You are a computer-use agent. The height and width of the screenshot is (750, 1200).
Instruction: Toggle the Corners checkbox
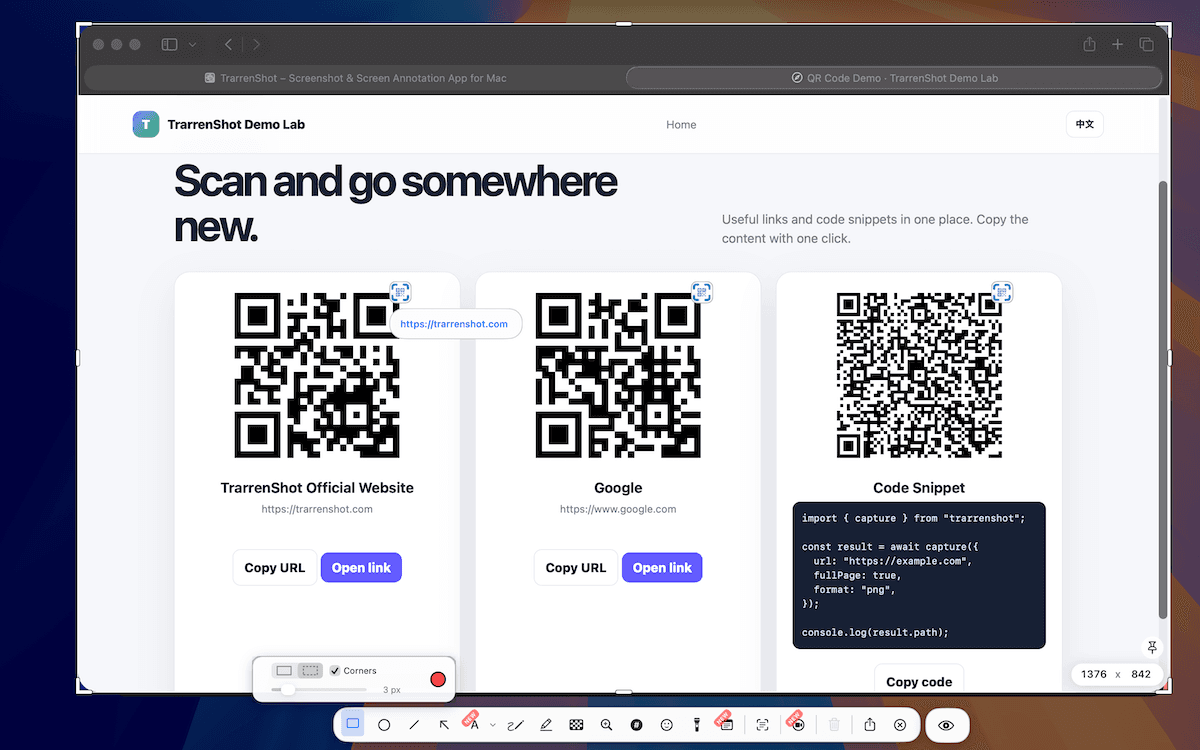(x=335, y=670)
